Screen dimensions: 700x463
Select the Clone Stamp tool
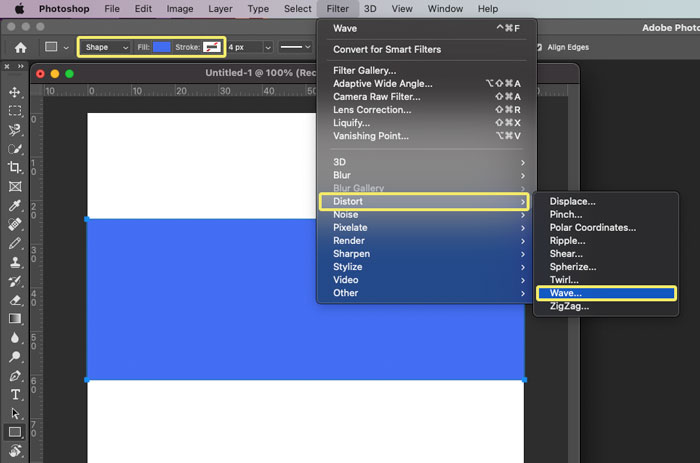pos(15,262)
